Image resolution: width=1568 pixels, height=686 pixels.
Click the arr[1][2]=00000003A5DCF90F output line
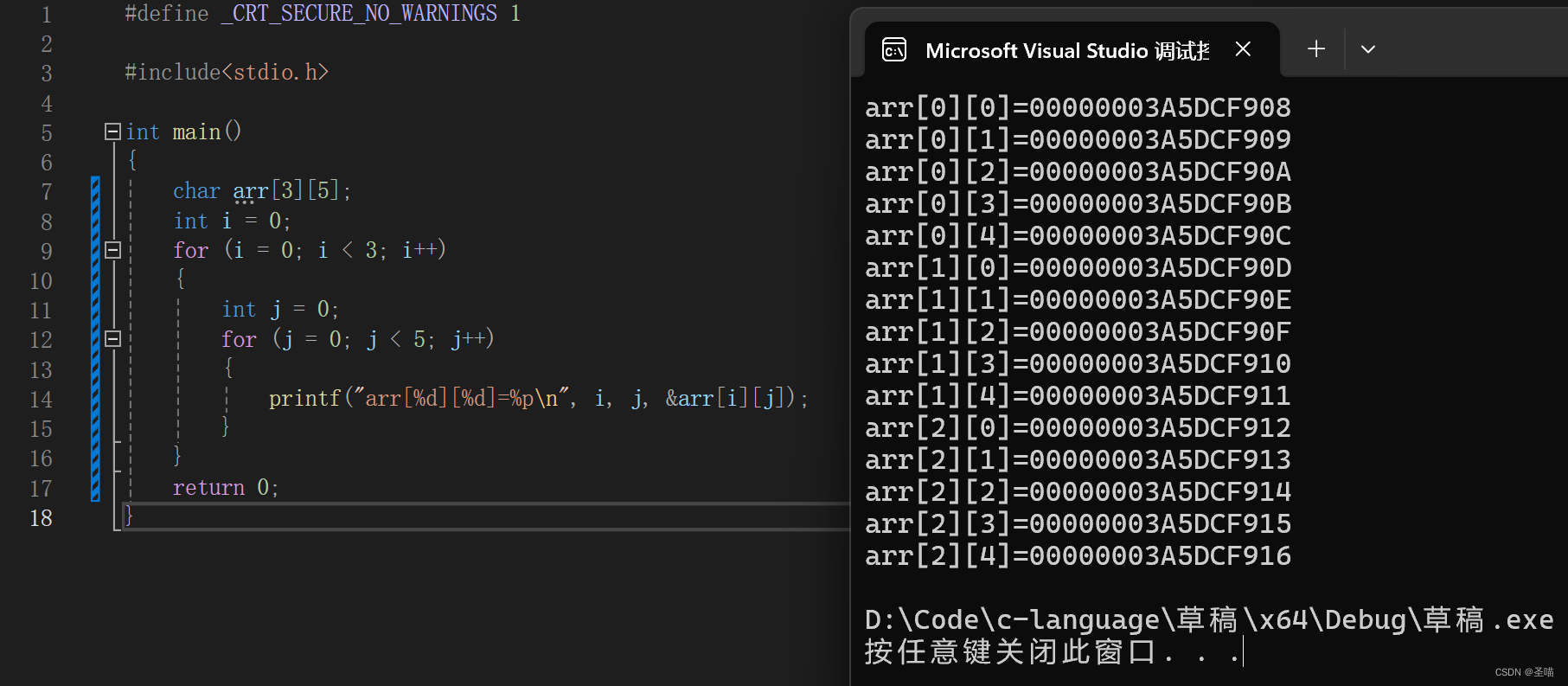tap(1078, 331)
